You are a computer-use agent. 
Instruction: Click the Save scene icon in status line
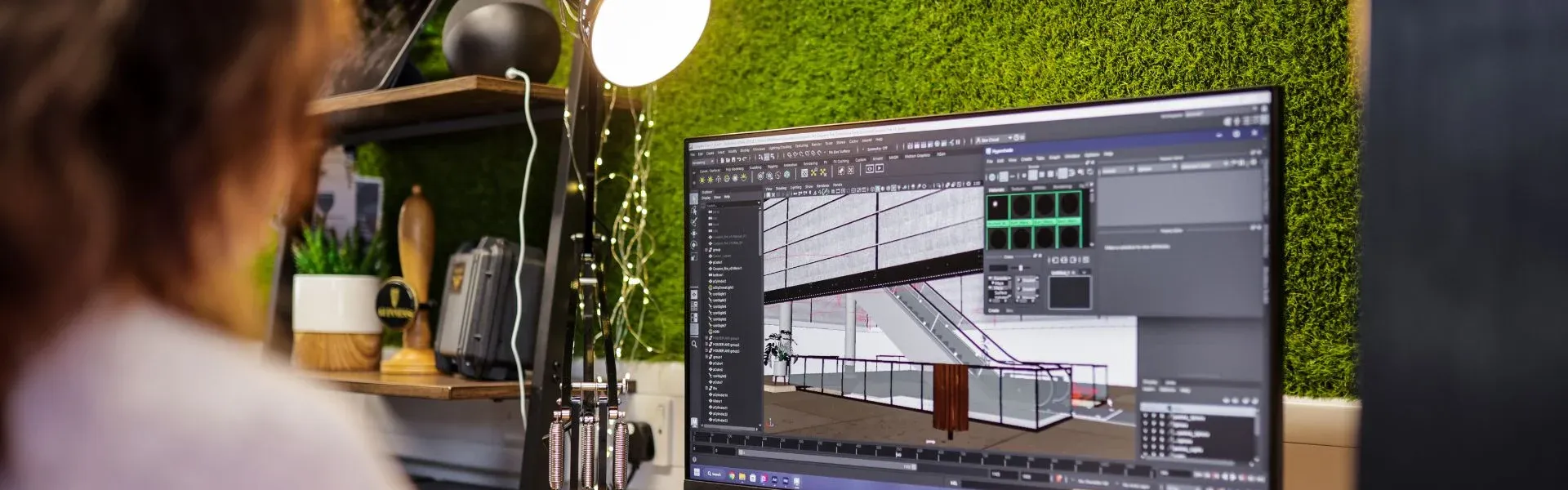pyautogui.click(x=733, y=160)
